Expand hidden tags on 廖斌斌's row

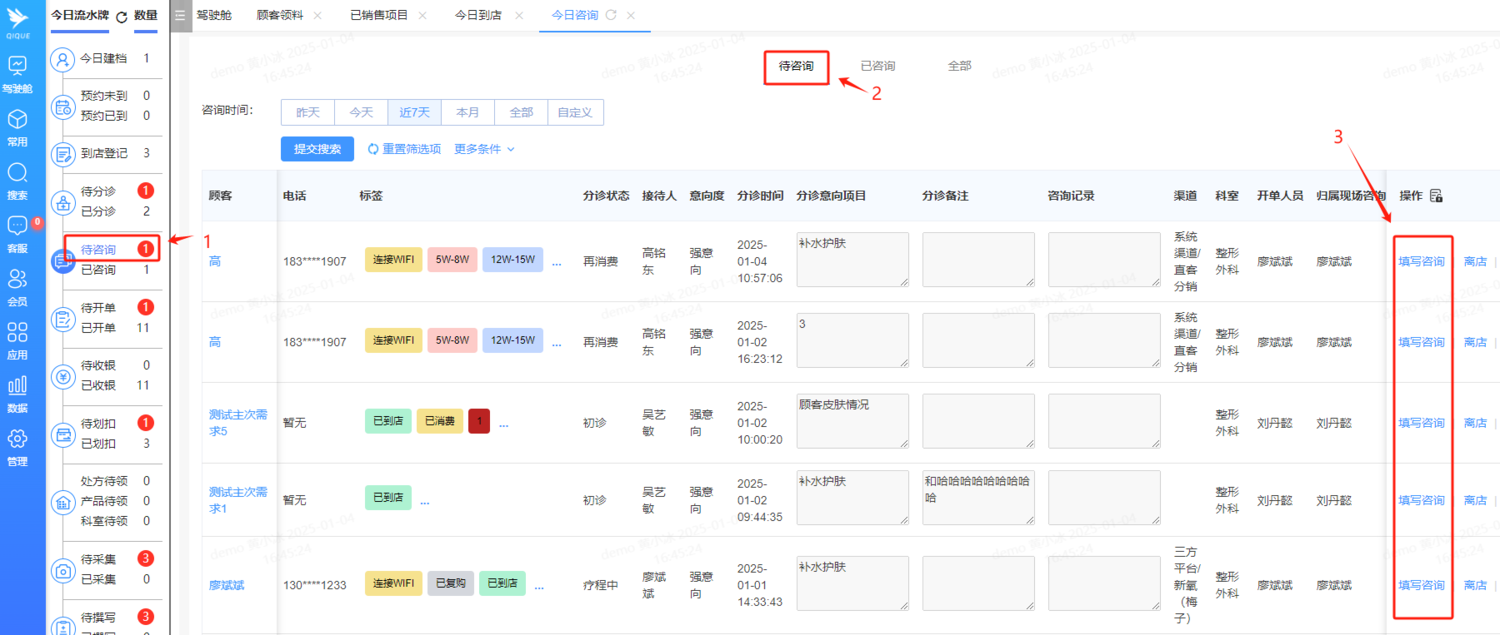point(539,584)
